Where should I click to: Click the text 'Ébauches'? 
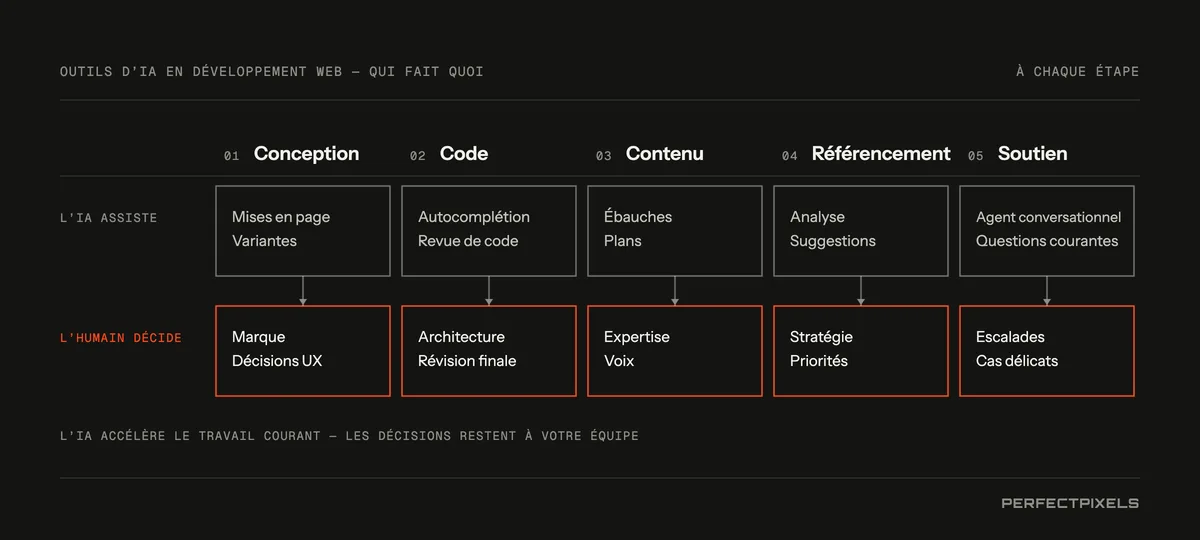pyautogui.click(x=638, y=217)
